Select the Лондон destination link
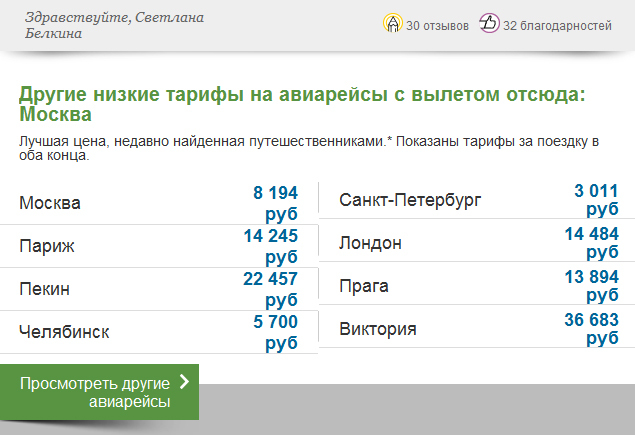Image resolution: width=635 pixels, height=435 pixels. click(370, 243)
